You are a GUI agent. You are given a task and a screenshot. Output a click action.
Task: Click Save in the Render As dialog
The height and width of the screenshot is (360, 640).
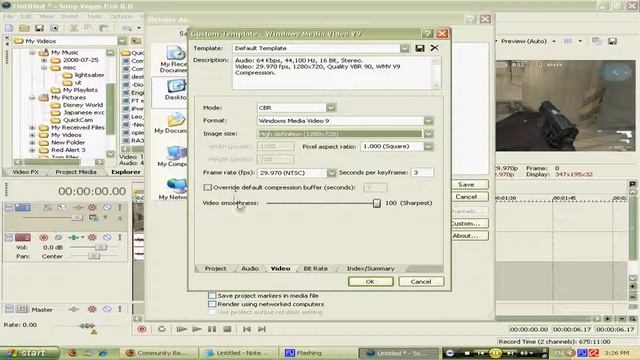470,184
